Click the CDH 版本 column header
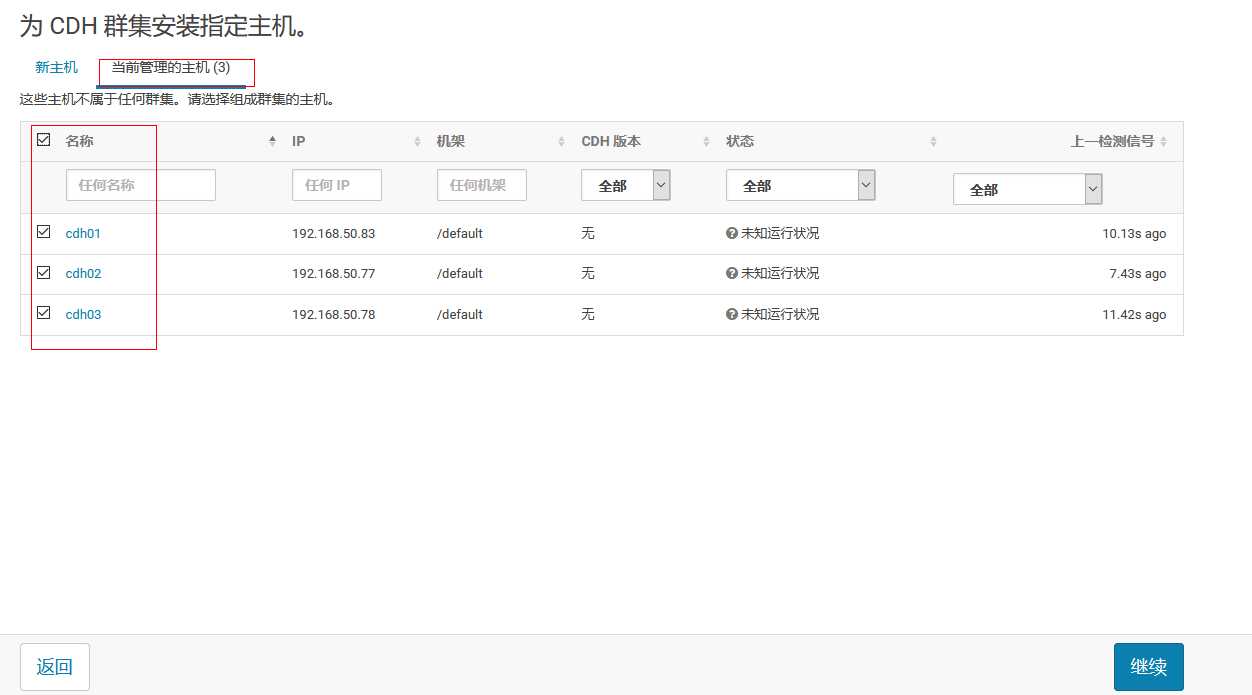1252x695 pixels. pos(611,141)
